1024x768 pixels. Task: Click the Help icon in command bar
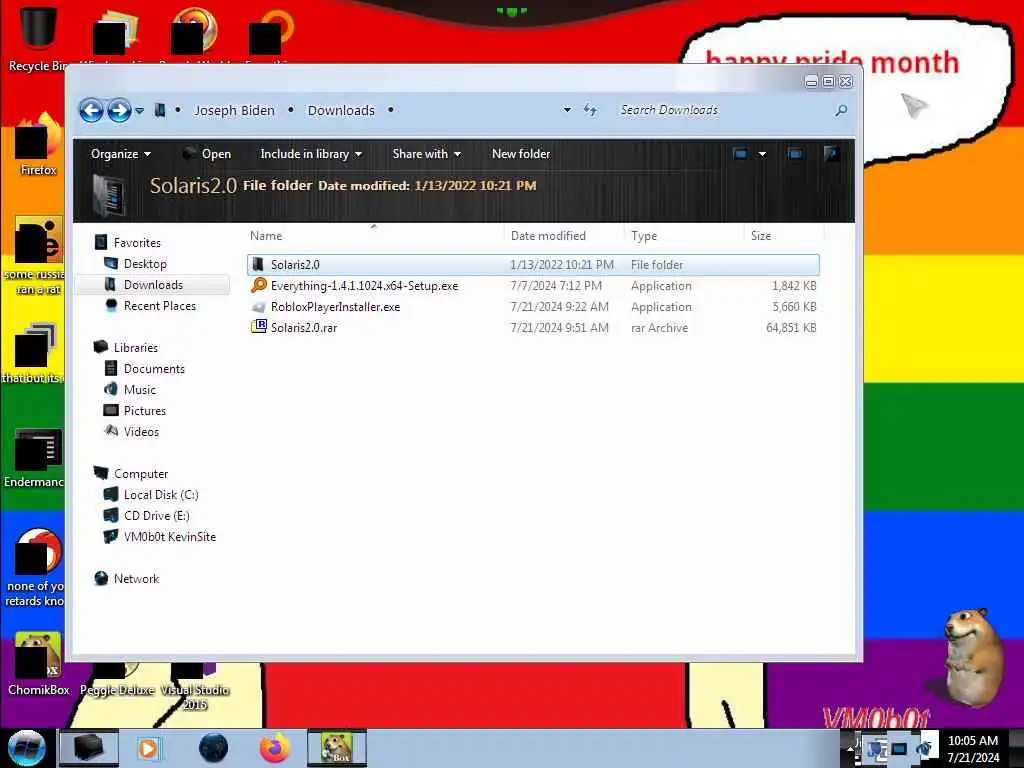(831, 154)
